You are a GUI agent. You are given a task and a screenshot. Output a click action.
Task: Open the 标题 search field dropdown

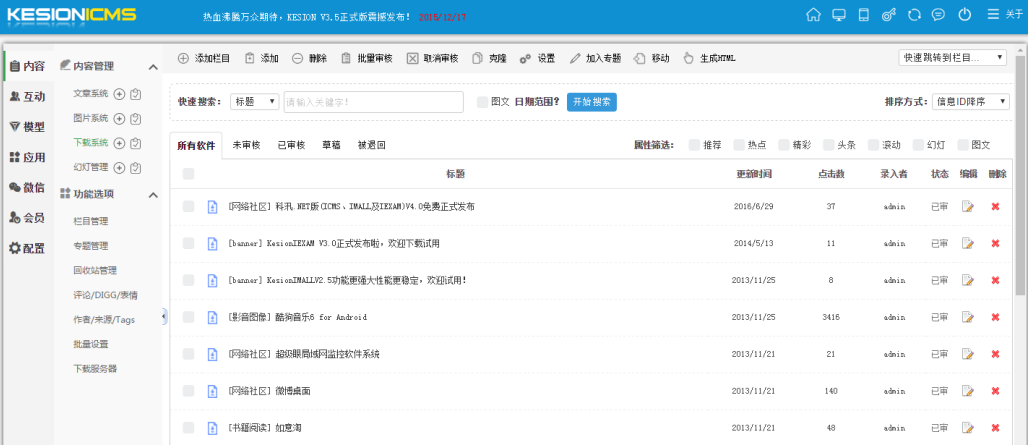254,101
